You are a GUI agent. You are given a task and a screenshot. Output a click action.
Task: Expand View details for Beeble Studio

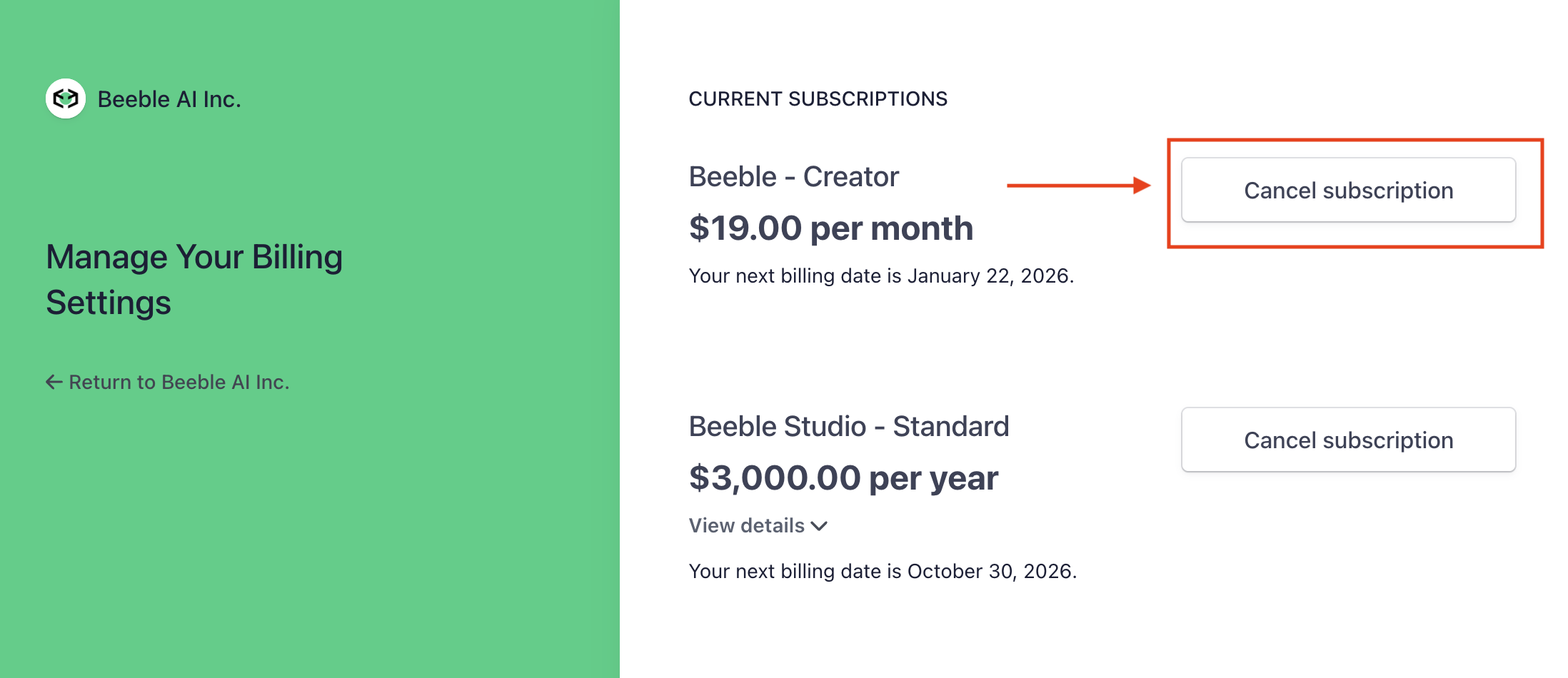[747, 526]
